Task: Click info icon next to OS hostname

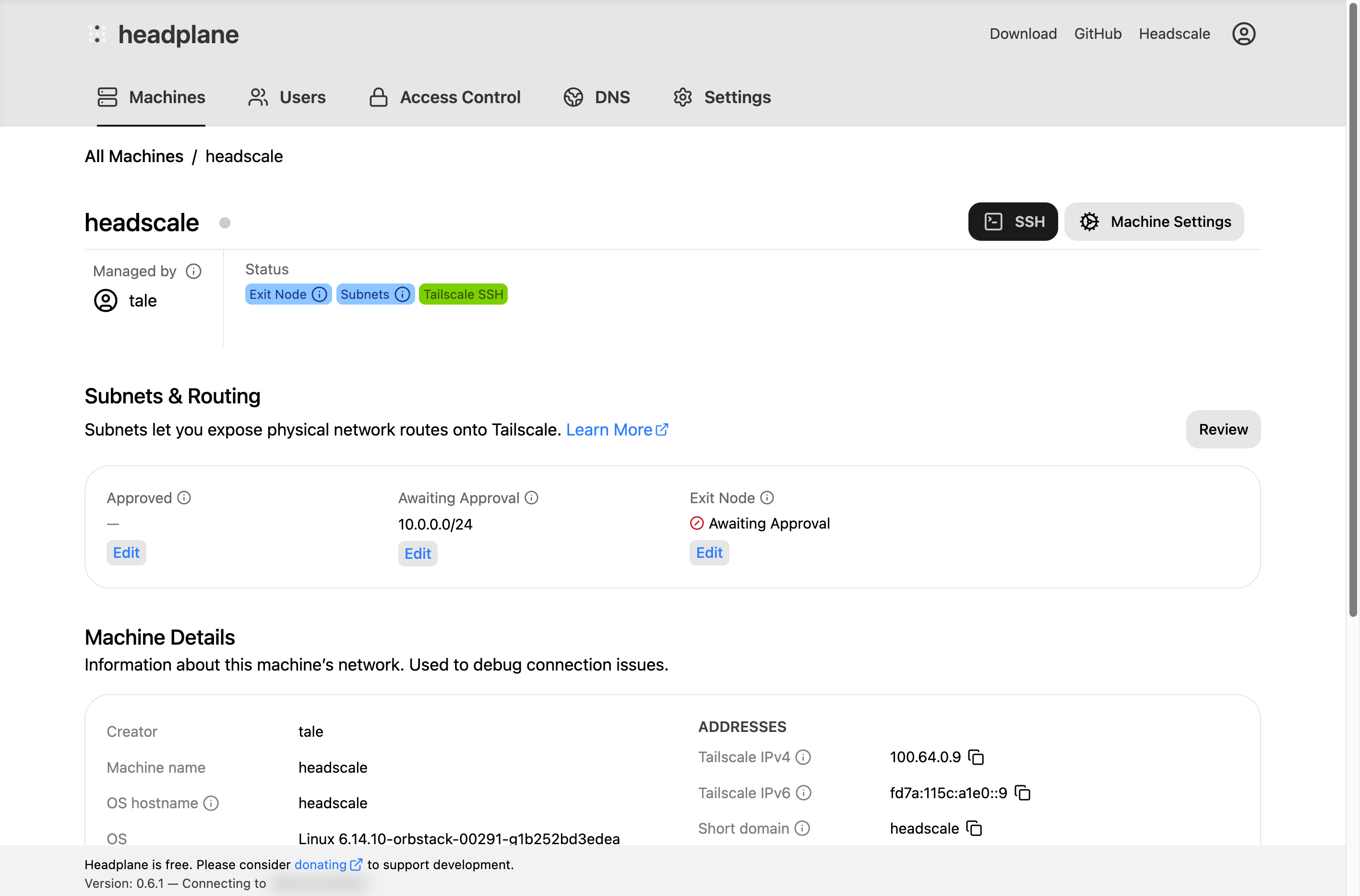Action: point(211,803)
